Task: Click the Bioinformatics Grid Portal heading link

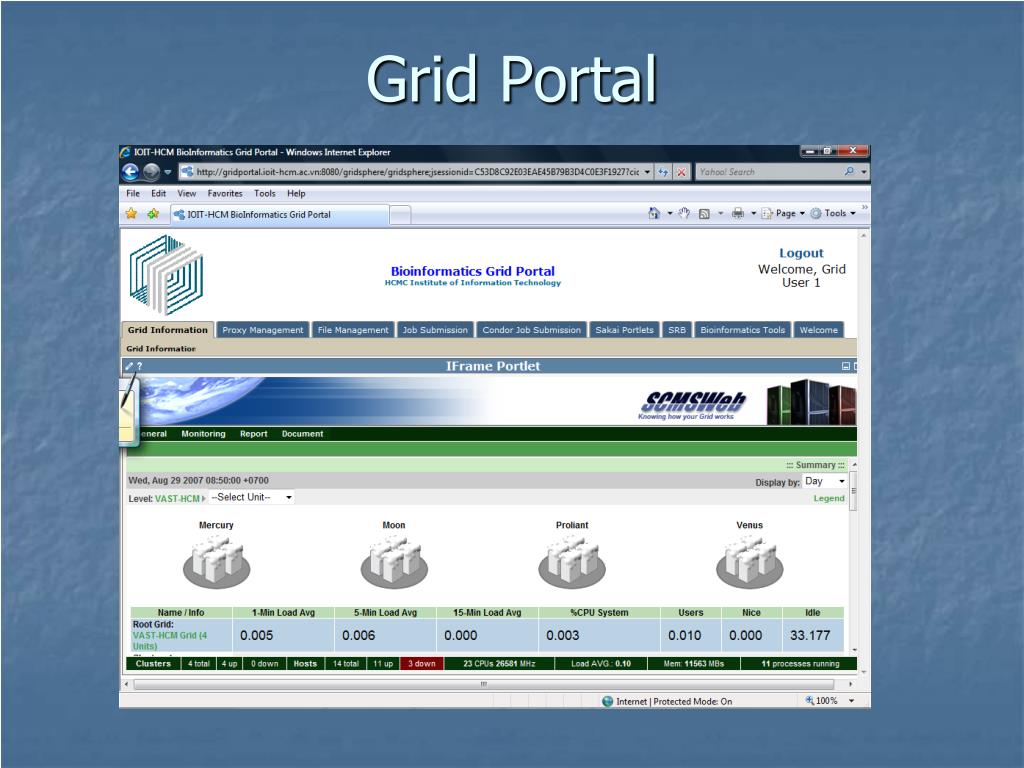Action: pyautogui.click(x=472, y=271)
